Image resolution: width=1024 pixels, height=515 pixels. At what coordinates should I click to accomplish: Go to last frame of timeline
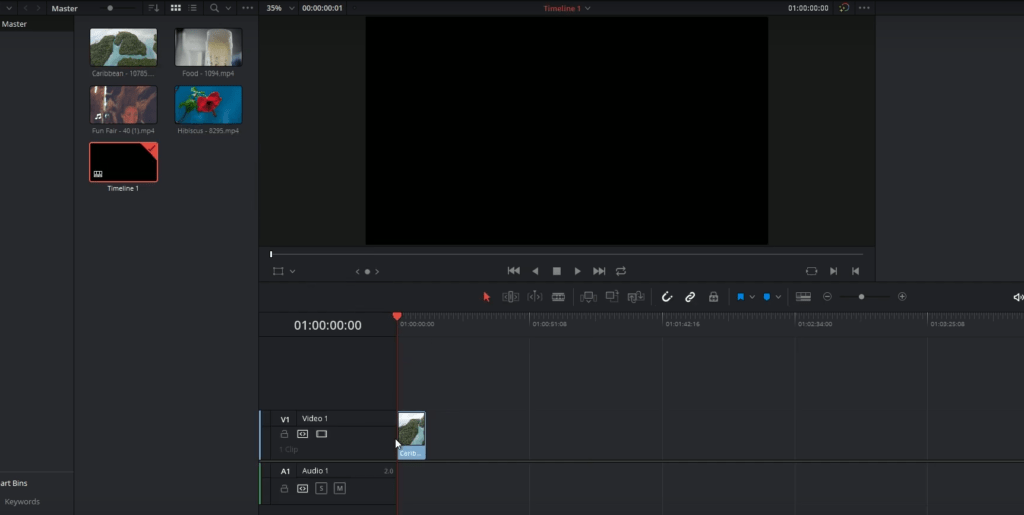point(599,271)
